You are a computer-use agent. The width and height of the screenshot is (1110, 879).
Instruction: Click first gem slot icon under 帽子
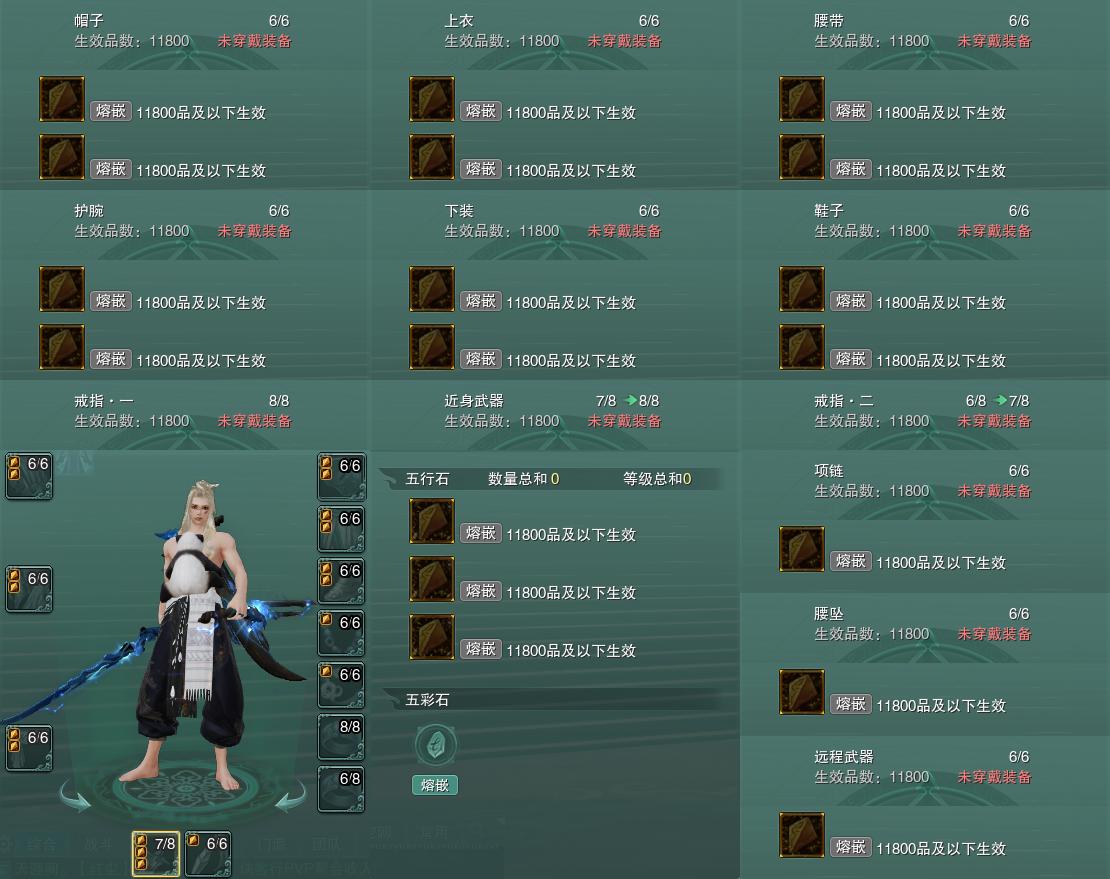pyautogui.click(x=62, y=99)
